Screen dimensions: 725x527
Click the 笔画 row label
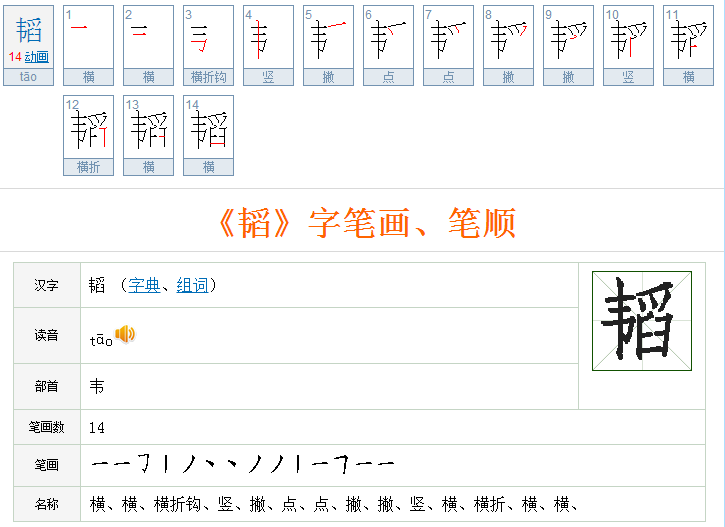click(x=47, y=465)
